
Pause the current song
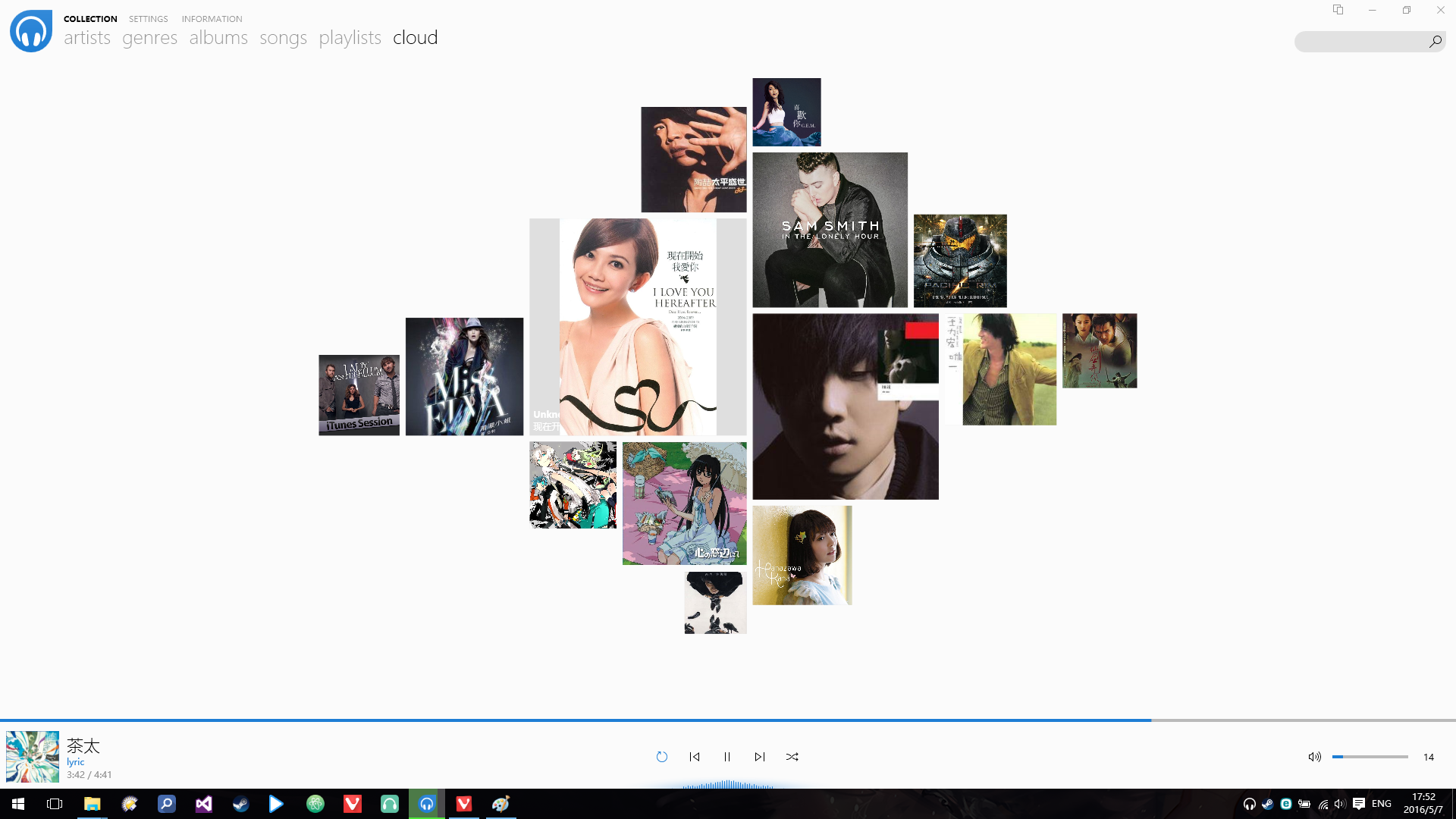pos(727,757)
